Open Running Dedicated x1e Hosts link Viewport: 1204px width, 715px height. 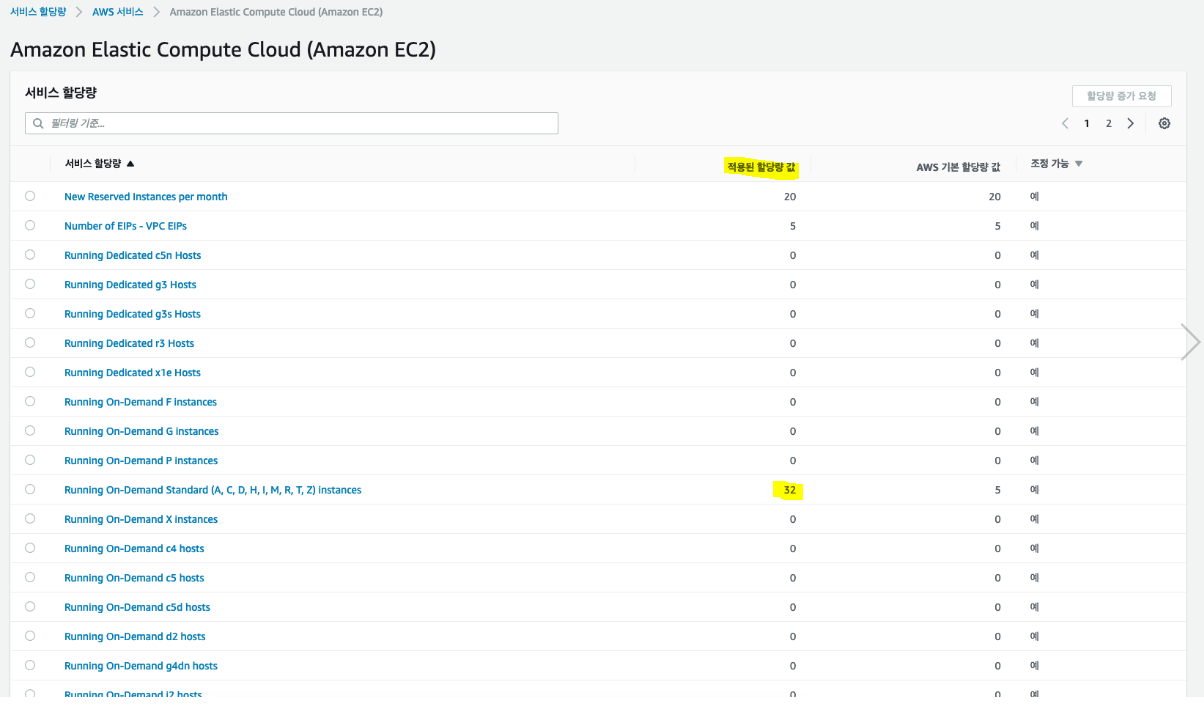(132, 372)
